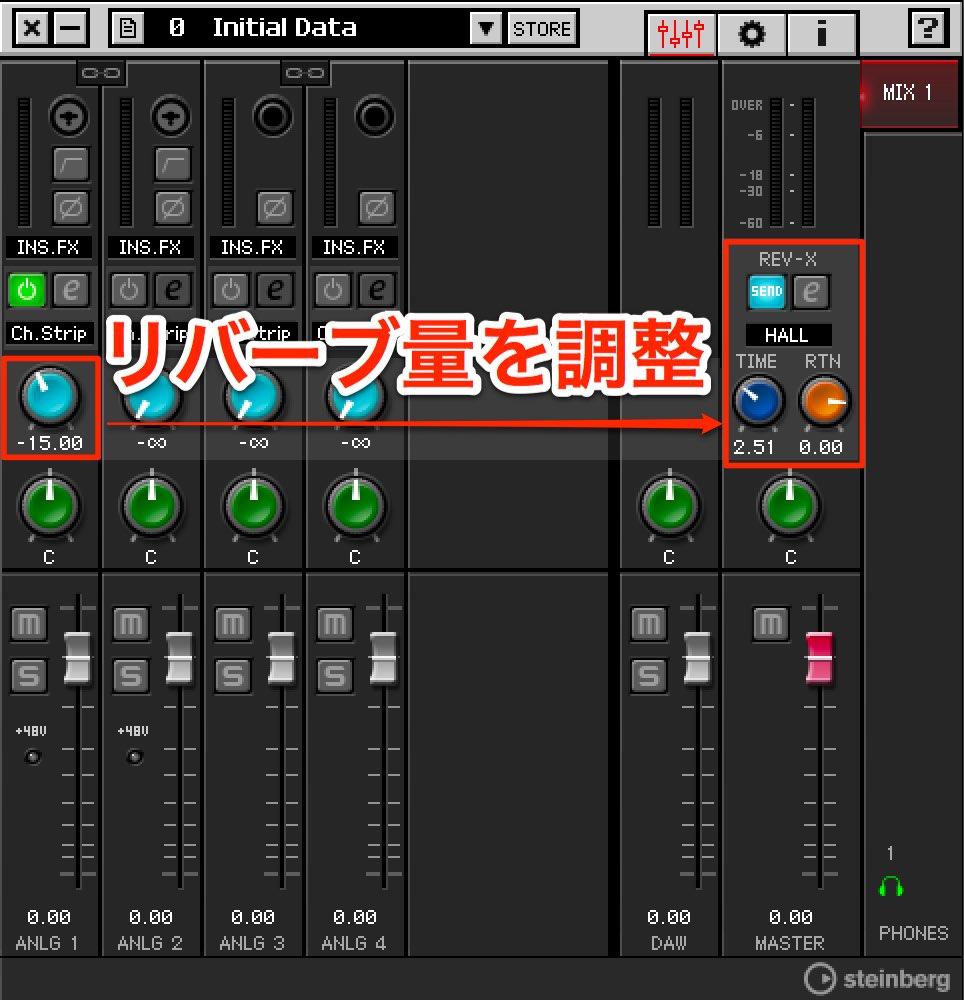Invert phase on ANLG 1

click(71, 208)
